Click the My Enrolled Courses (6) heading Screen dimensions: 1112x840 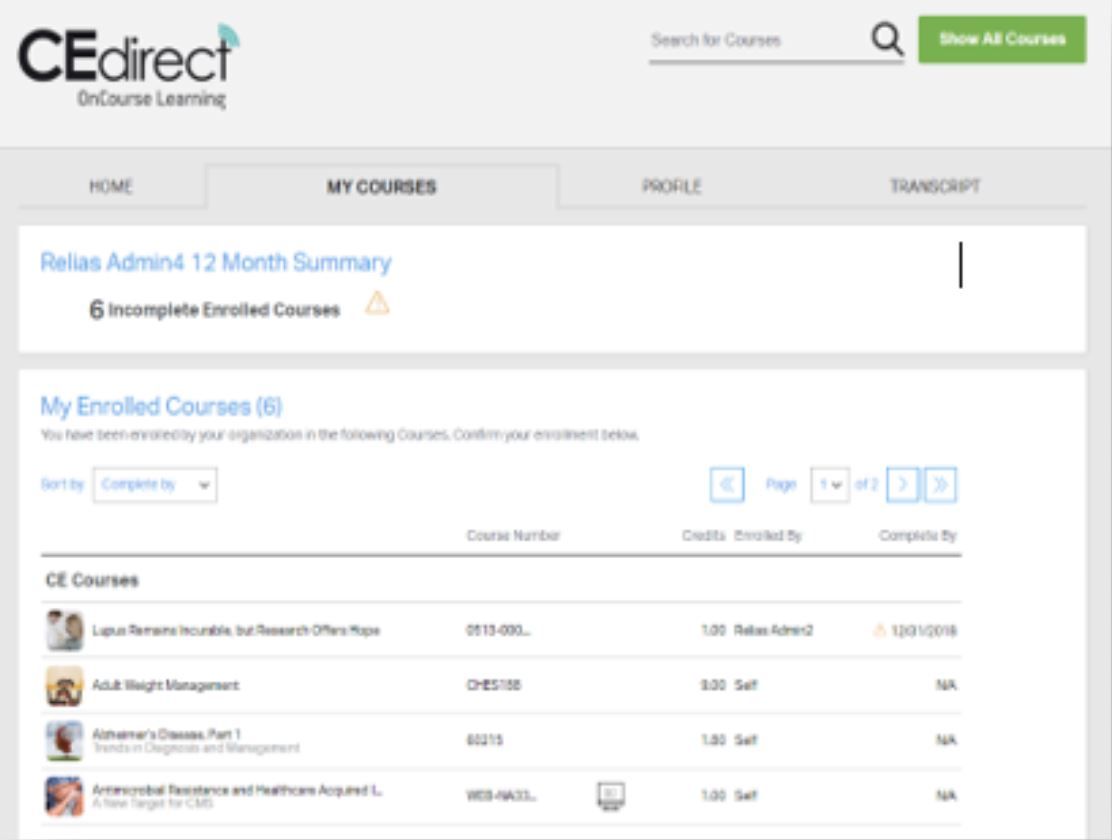click(161, 407)
